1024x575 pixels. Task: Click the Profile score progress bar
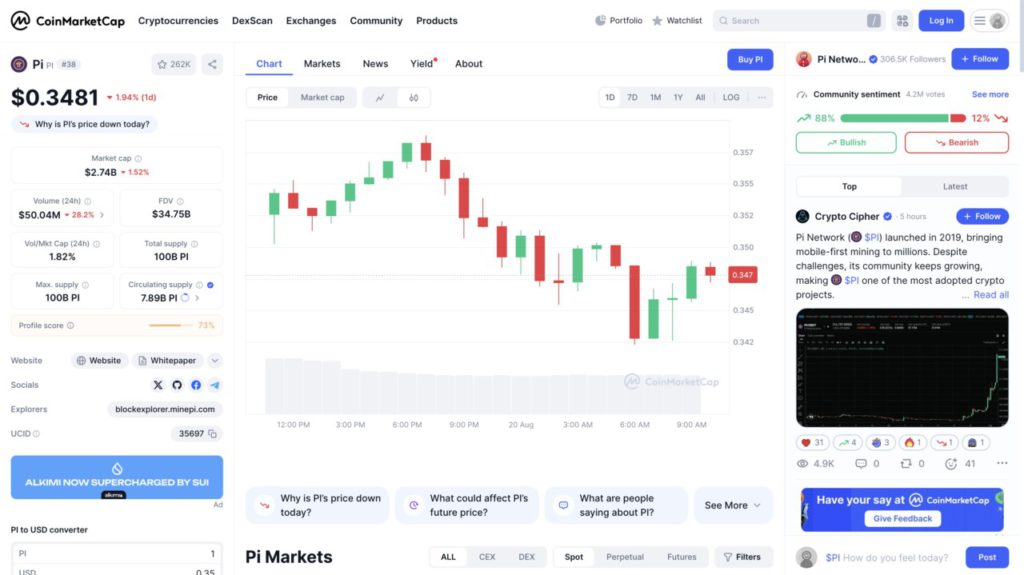171,325
